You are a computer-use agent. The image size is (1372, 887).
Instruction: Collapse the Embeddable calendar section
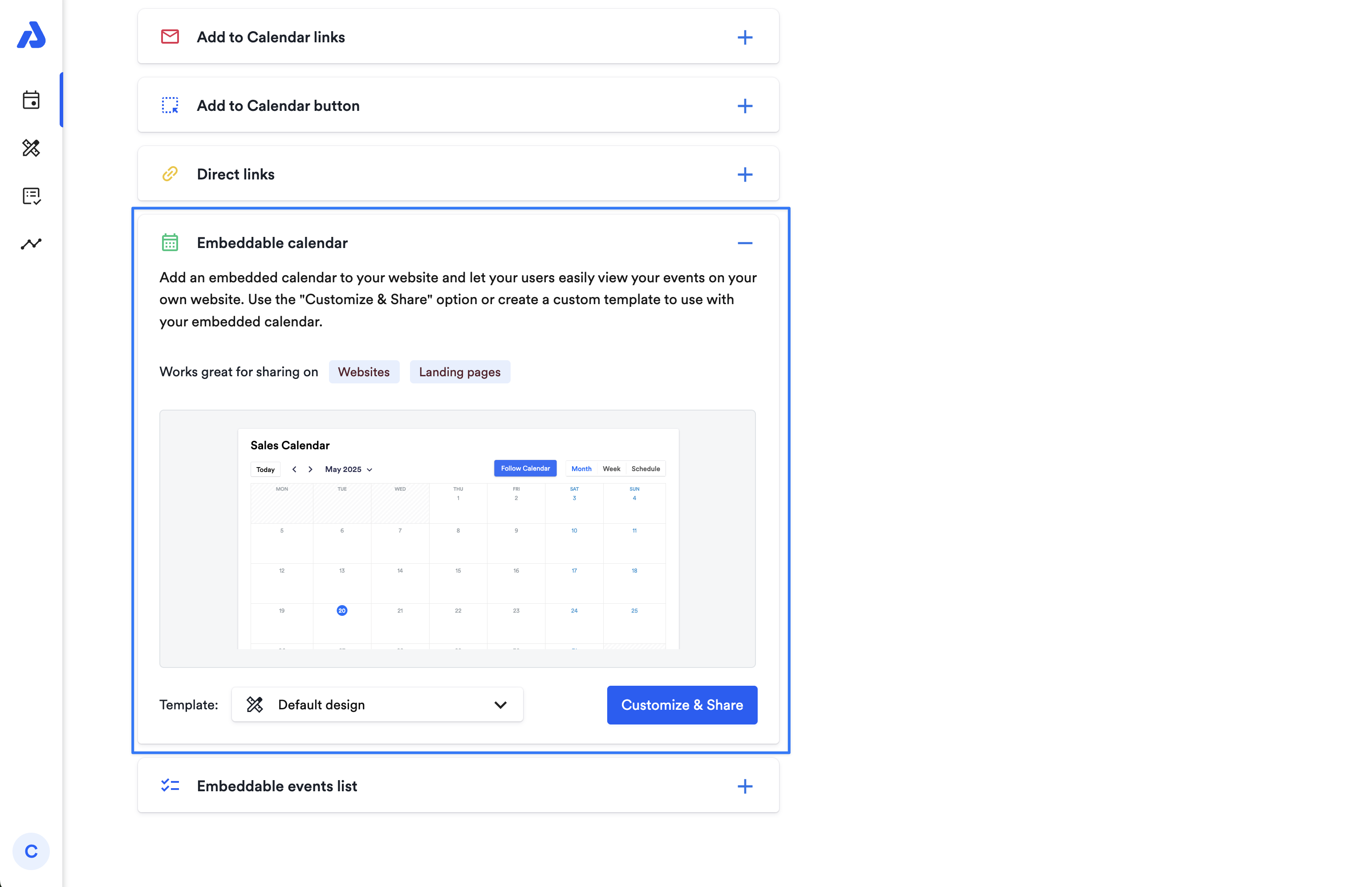(x=744, y=243)
